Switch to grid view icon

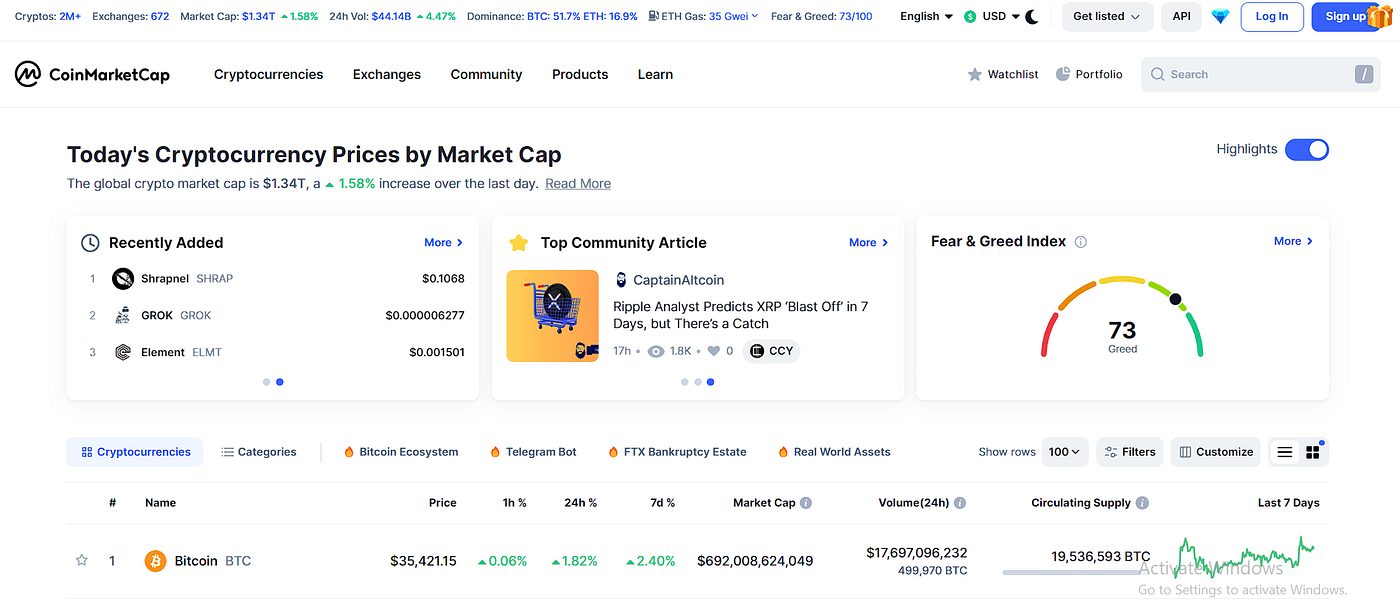[1313, 452]
